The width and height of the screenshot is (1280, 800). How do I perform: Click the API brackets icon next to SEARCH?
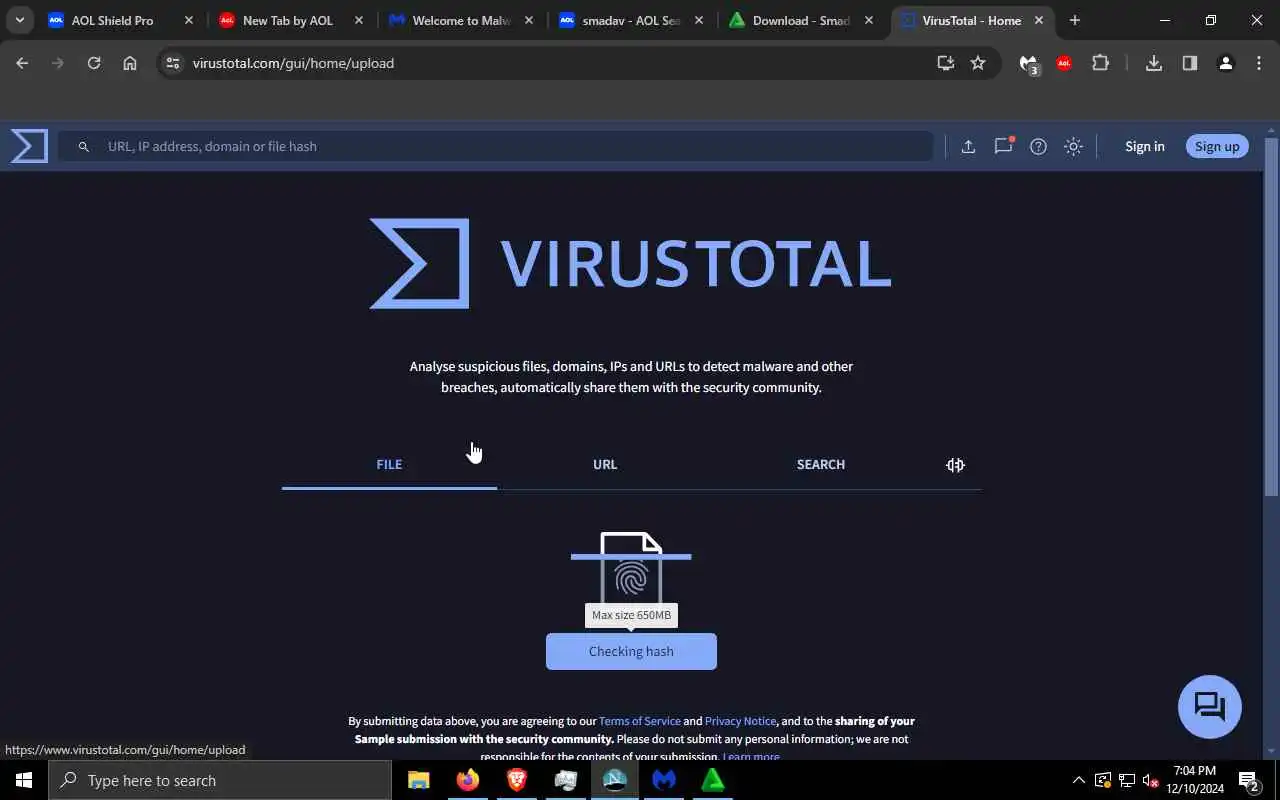click(955, 464)
